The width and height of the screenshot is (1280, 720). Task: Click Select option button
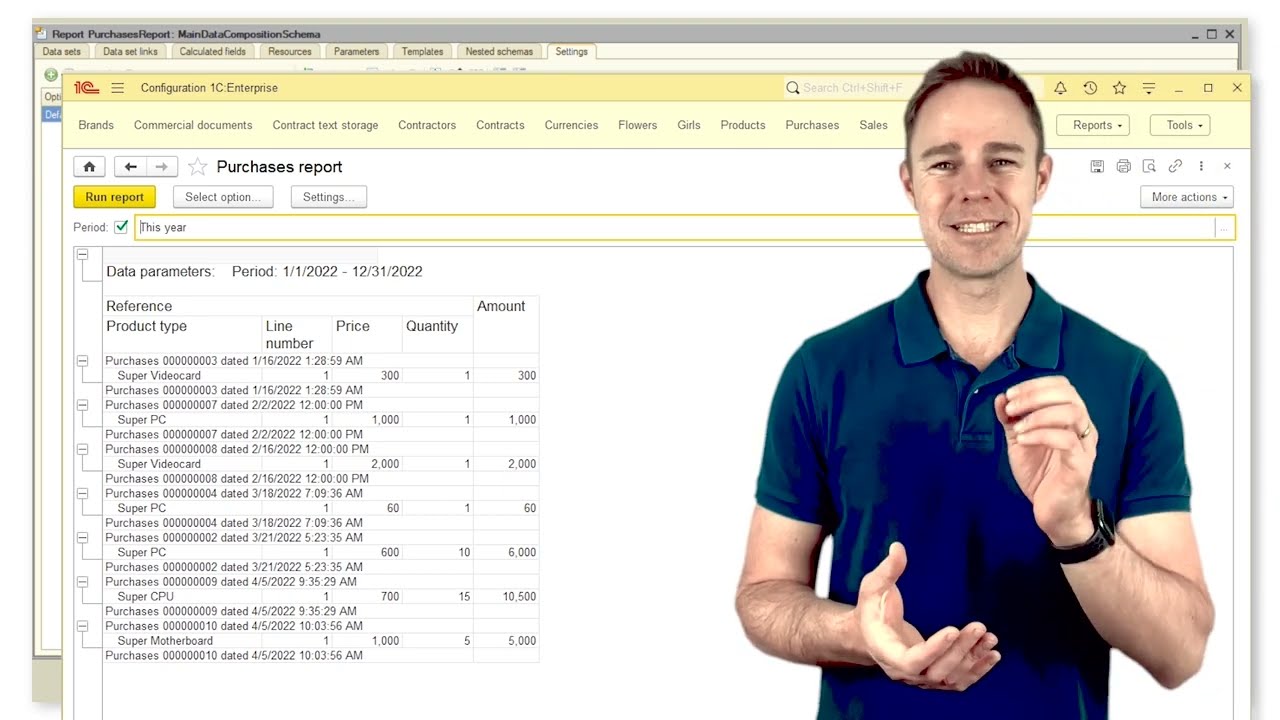click(223, 197)
